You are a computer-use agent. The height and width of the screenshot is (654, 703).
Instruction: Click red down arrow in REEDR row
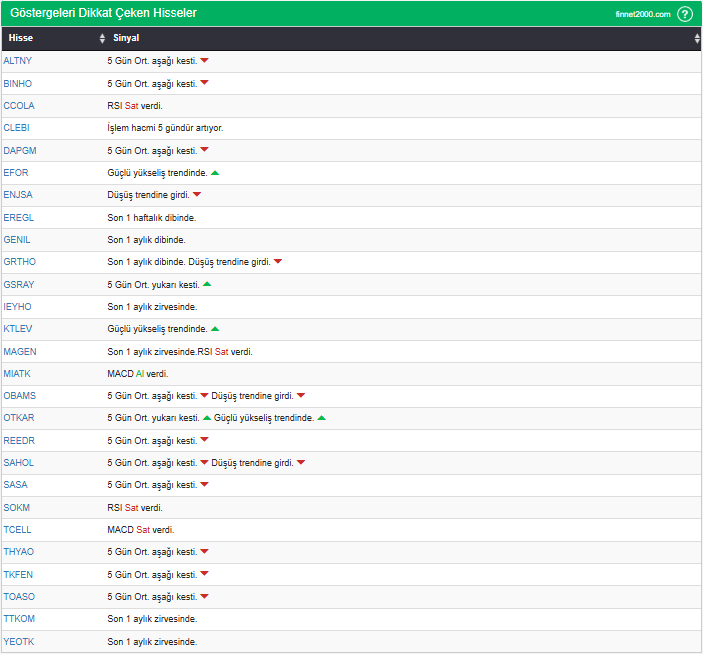(204, 440)
